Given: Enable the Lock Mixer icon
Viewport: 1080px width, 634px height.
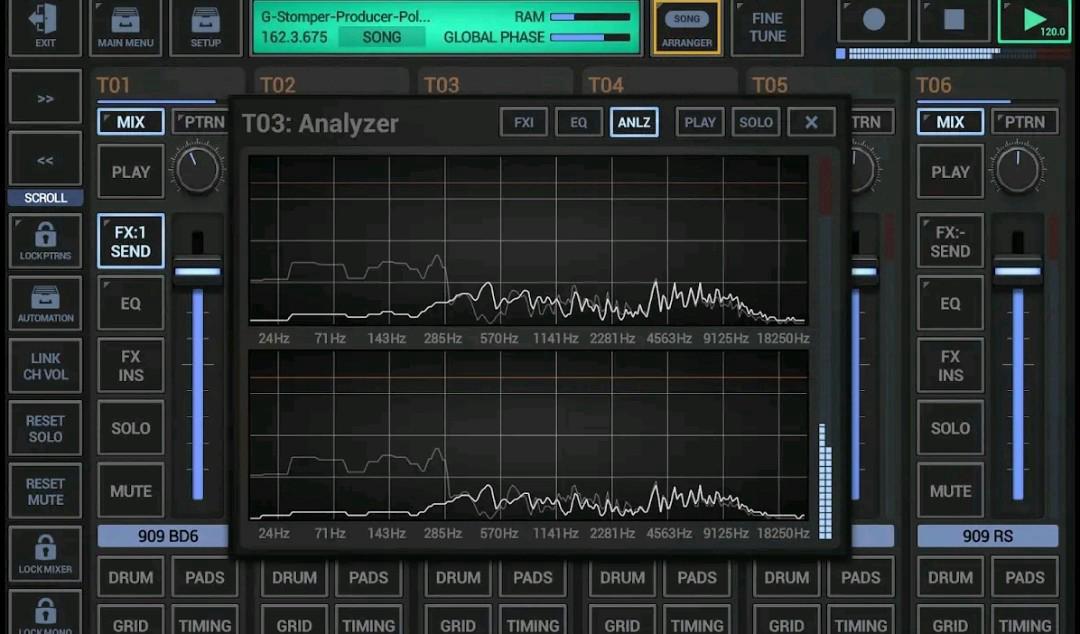Looking at the screenshot, I should click(x=44, y=553).
